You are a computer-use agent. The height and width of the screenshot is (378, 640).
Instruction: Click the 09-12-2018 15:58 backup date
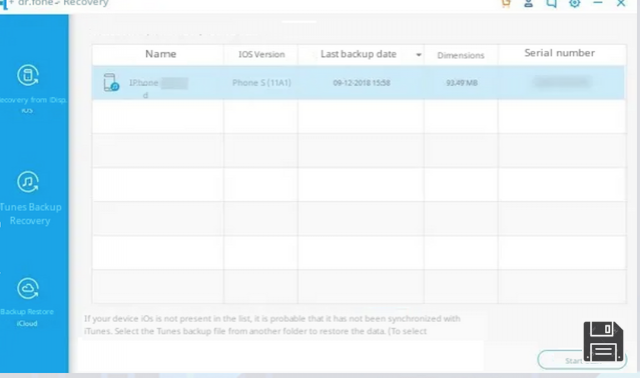(x=362, y=83)
